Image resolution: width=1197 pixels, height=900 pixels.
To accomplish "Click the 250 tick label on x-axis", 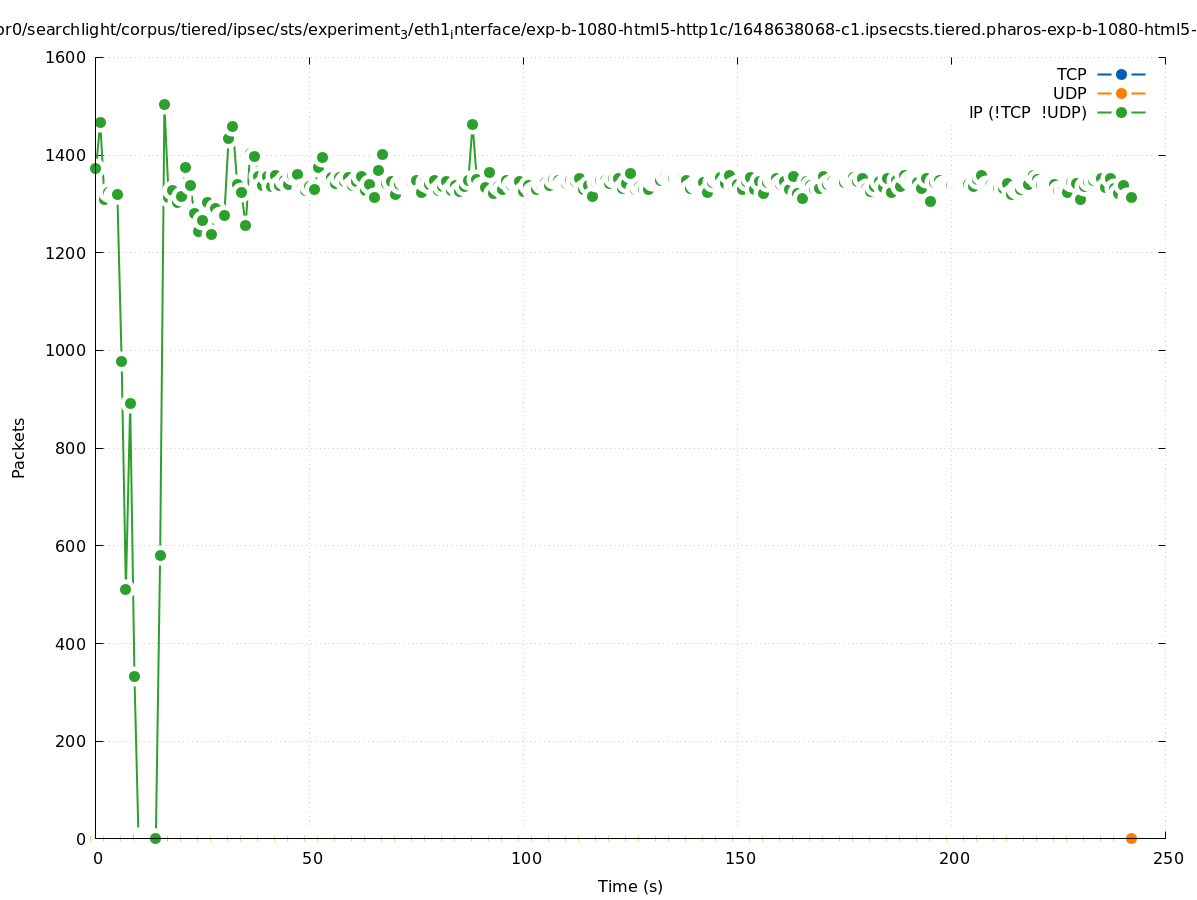I will [1168, 858].
